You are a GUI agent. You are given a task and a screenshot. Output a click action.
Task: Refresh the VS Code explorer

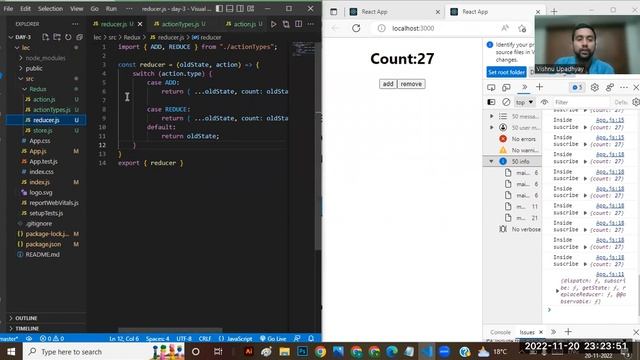(68, 37)
